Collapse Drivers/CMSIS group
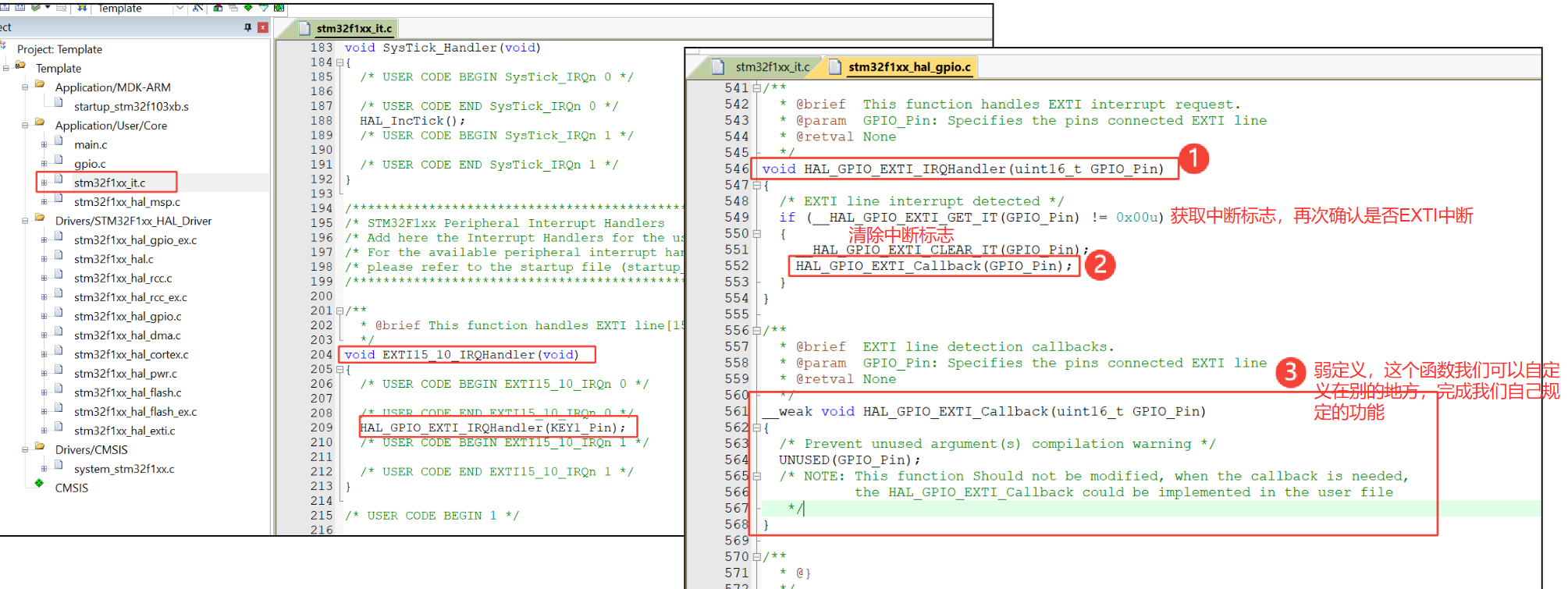 (x=25, y=450)
